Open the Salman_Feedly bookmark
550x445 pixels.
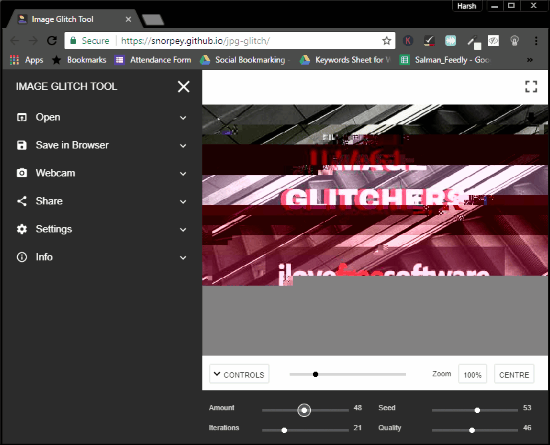pos(445,60)
